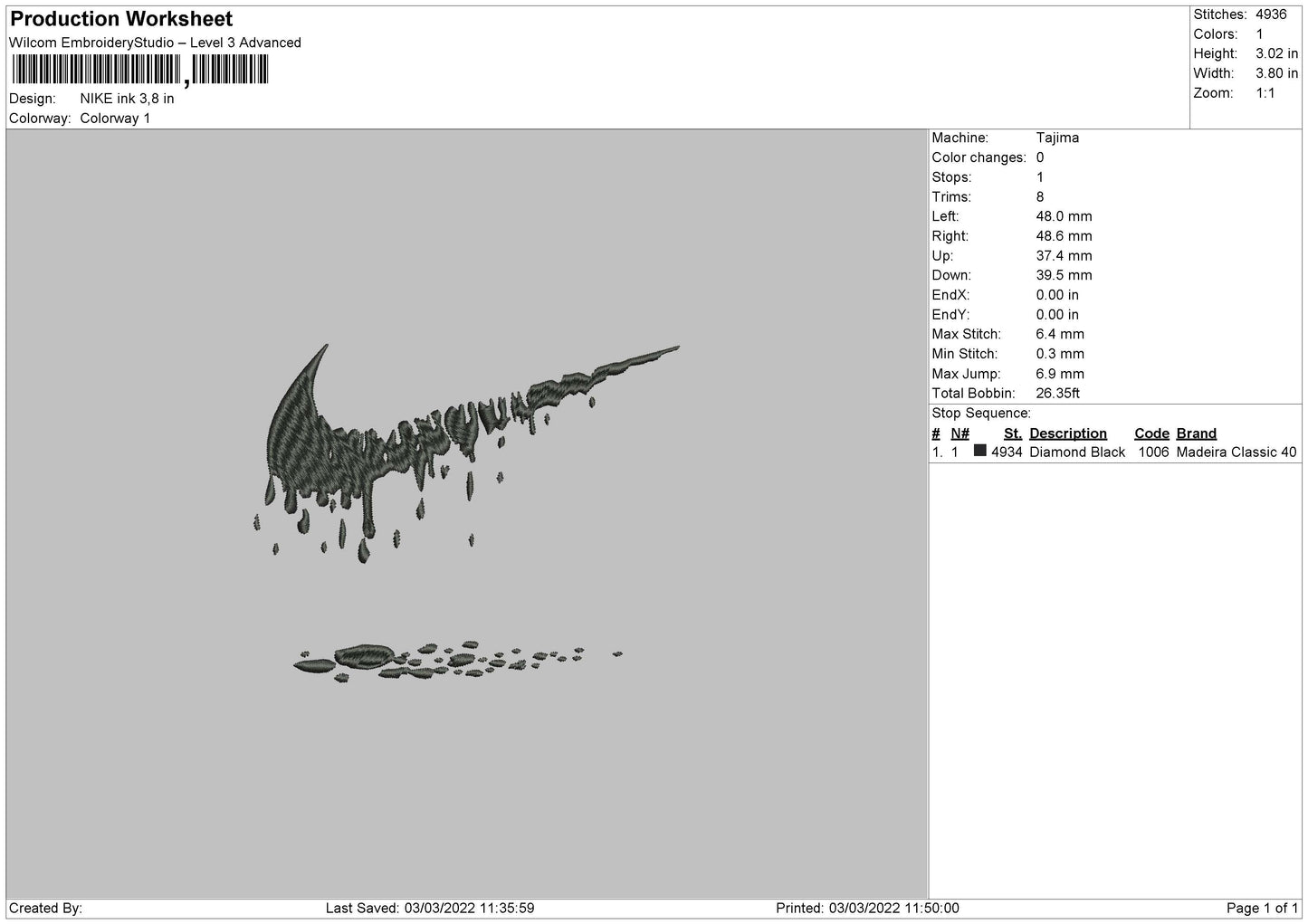
Task: Click the Madeira Classic 40 brand
Action: [1236, 452]
